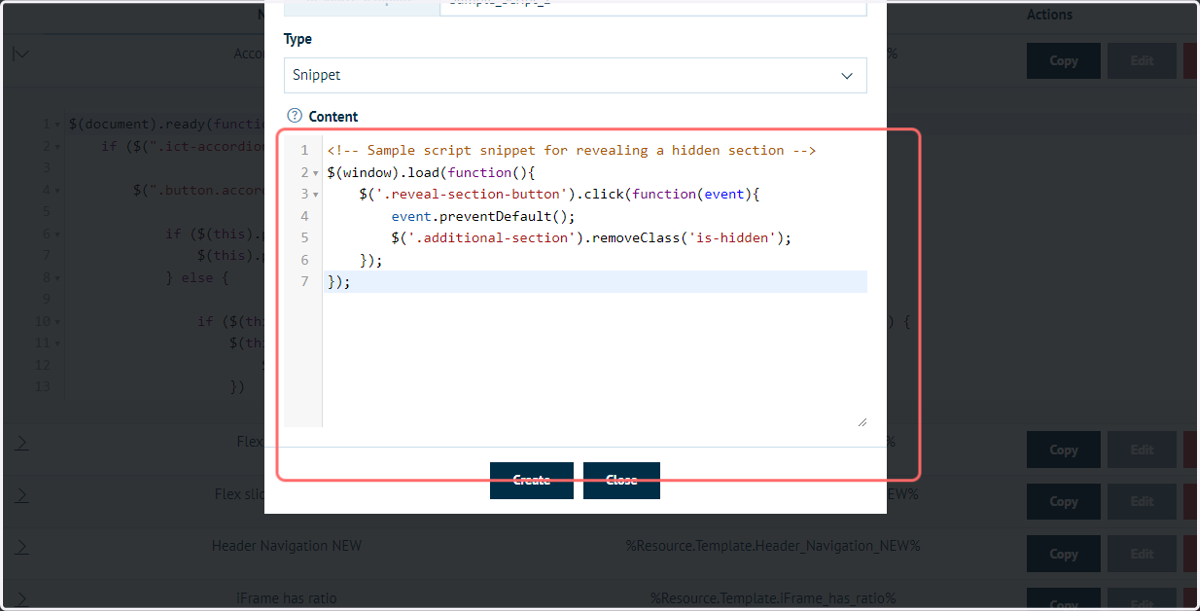Click 'event.preventDefault();' on line 4

click(483, 216)
